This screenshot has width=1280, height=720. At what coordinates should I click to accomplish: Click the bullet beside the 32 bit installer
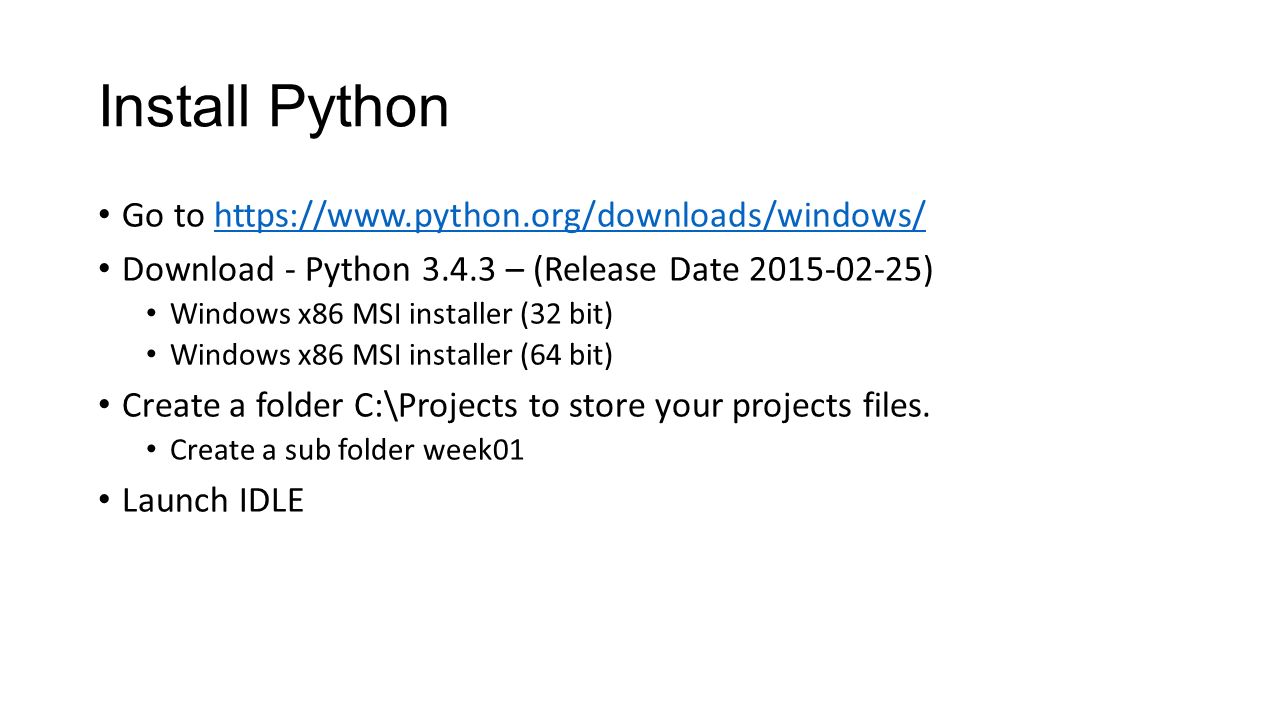click(x=152, y=315)
